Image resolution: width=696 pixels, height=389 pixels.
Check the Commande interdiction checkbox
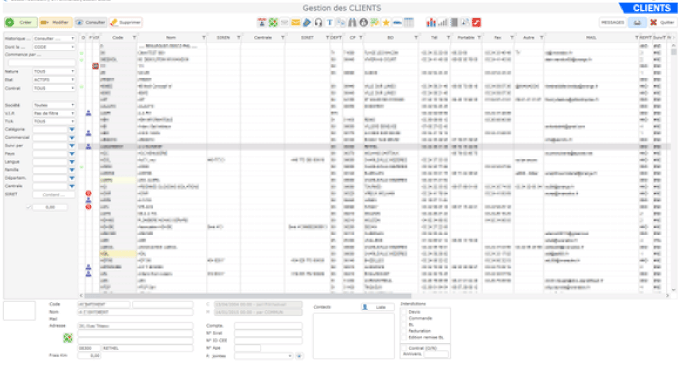pyautogui.click(x=404, y=318)
